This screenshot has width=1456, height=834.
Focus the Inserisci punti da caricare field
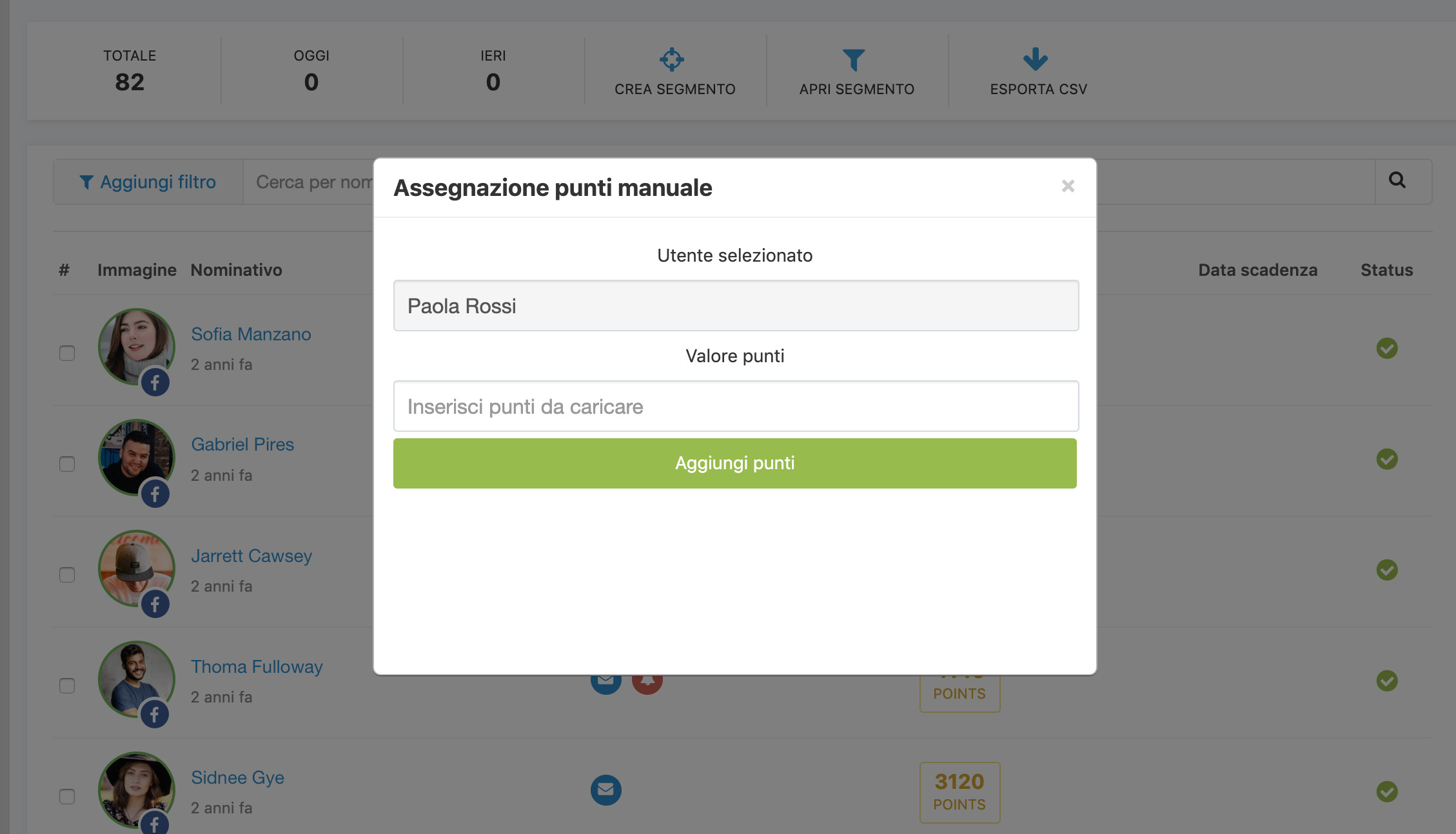[736, 406]
